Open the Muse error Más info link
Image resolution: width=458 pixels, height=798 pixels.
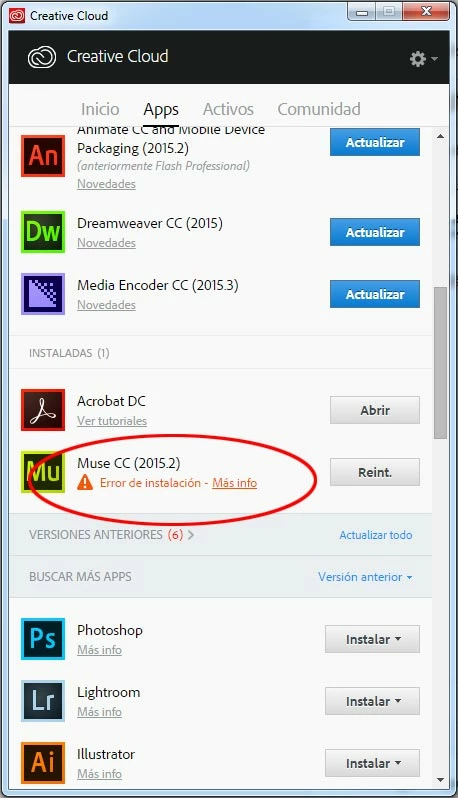coord(235,483)
